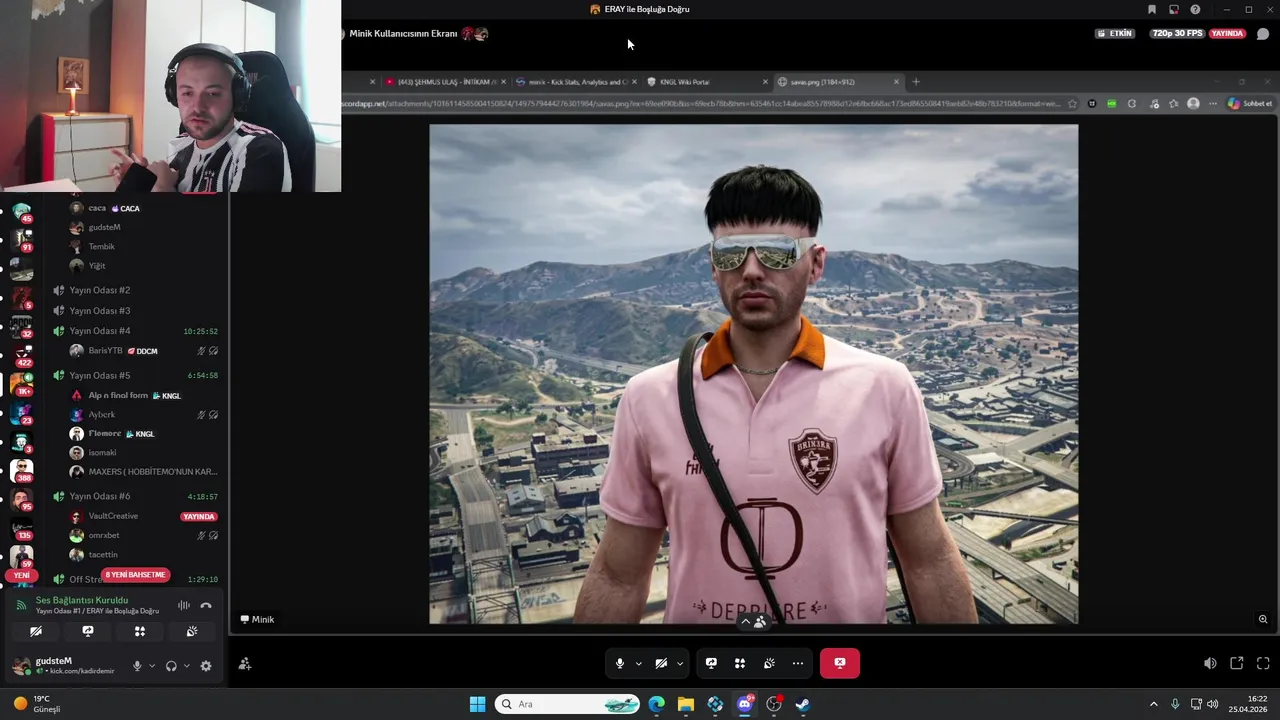1280x720 pixels.
Task: Open soundboard in the bottom call control bar
Action: click(x=769, y=663)
